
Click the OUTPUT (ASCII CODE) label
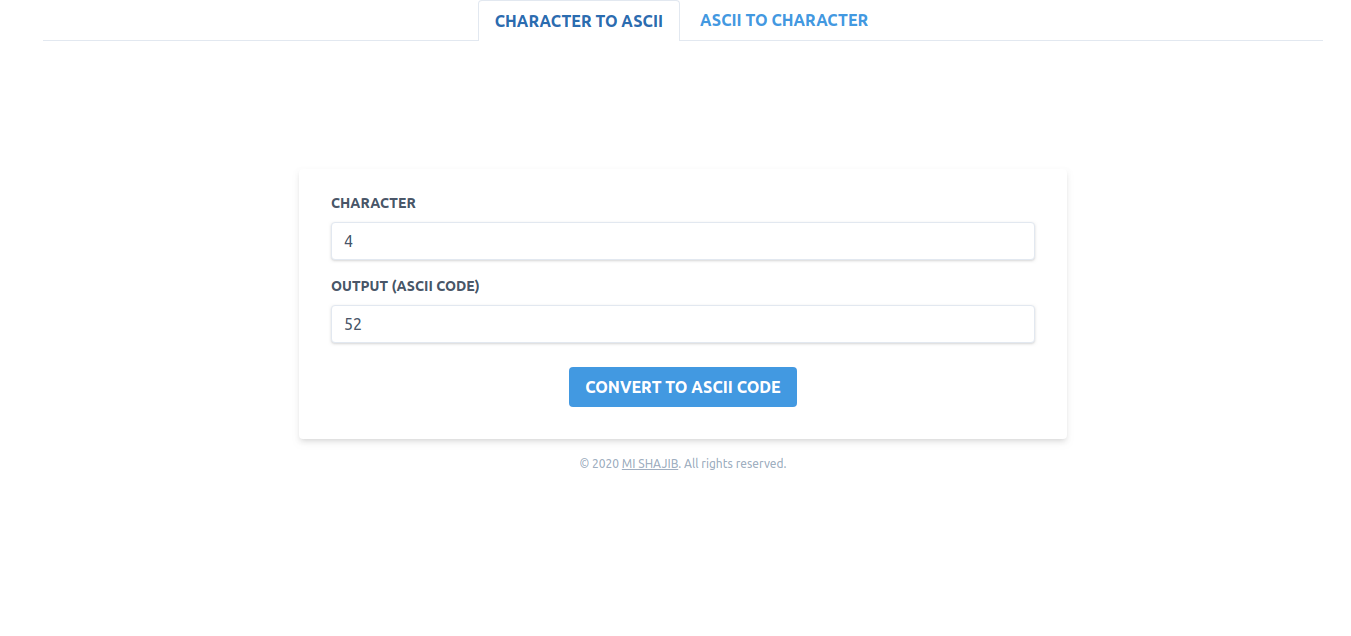[x=405, y=285]
